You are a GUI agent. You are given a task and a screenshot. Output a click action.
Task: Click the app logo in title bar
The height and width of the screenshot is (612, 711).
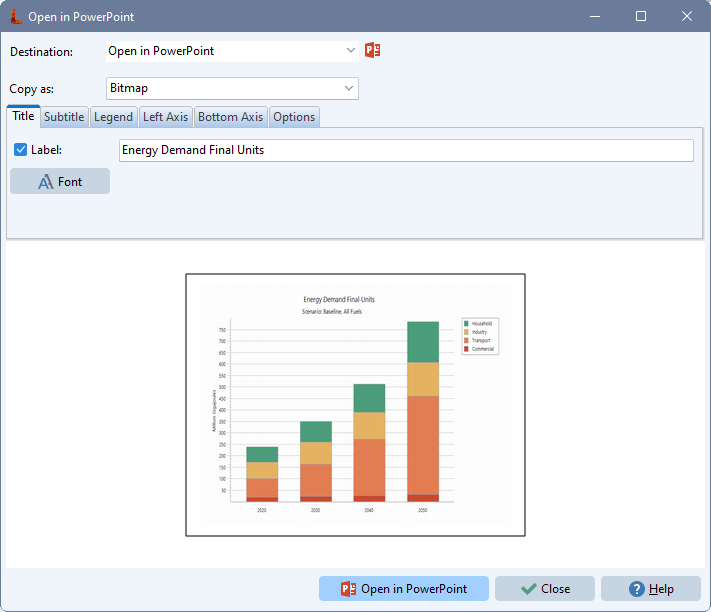pos(14,16)
